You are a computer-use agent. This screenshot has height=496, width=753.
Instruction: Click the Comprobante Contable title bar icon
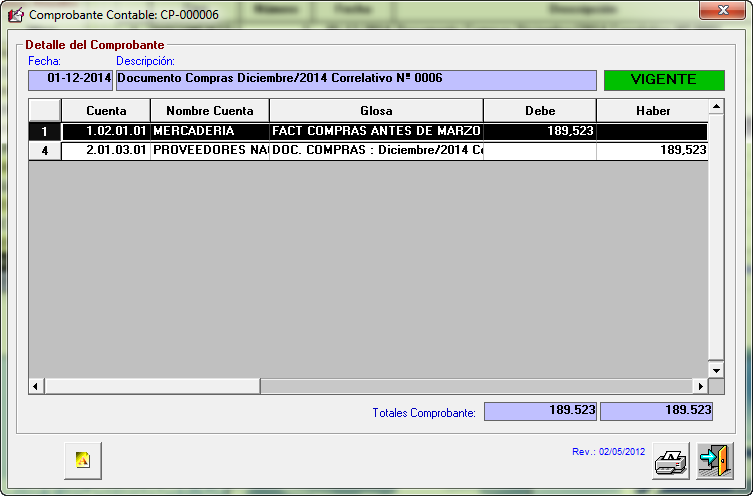tap(16, 15)
